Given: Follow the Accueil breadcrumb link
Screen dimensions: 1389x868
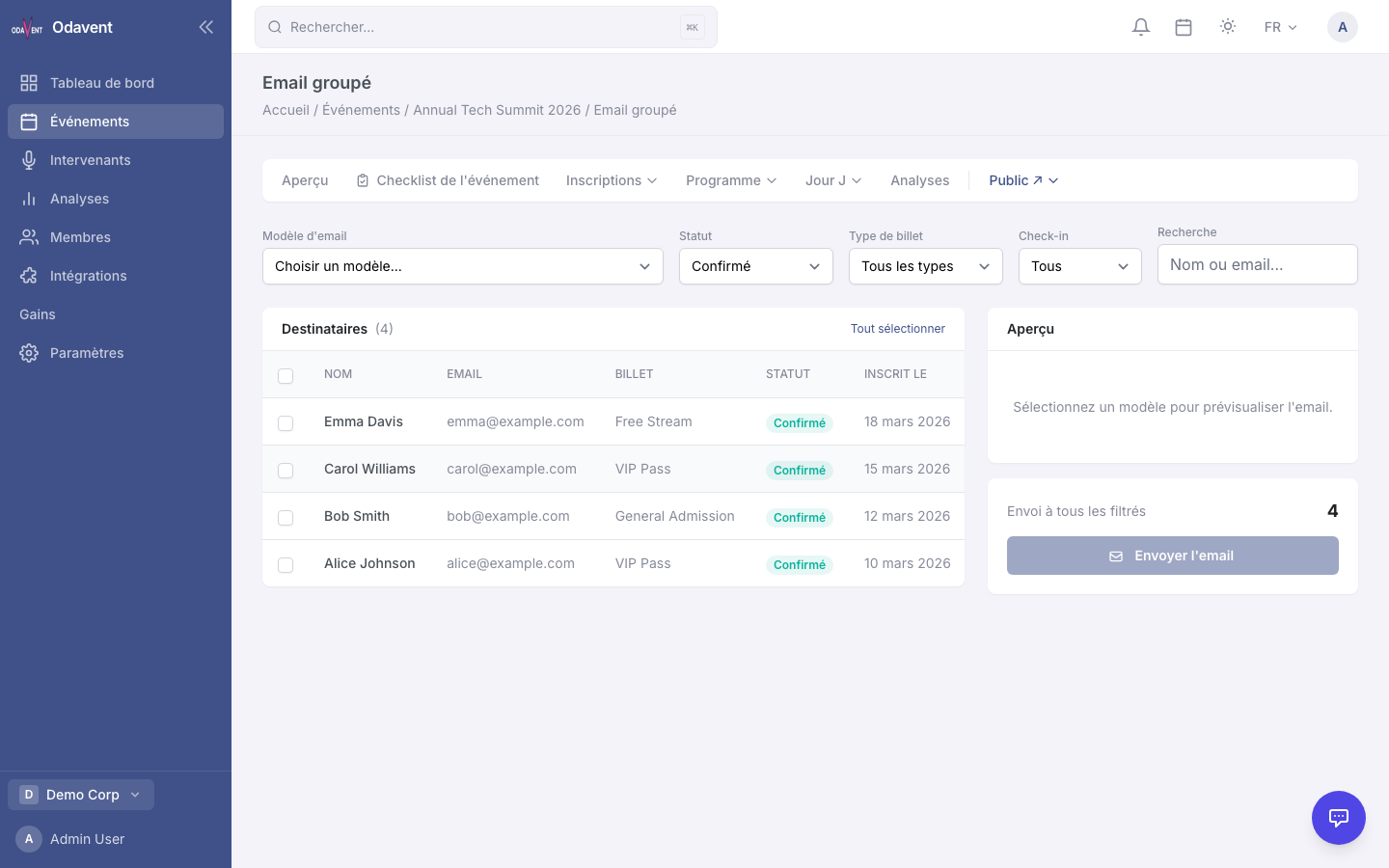Looking at the screenshot, I should click(x=286, y=110).
